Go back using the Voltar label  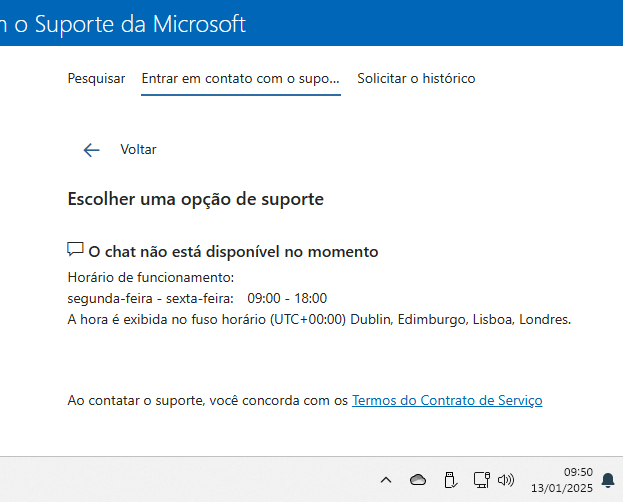pos(138,149)
